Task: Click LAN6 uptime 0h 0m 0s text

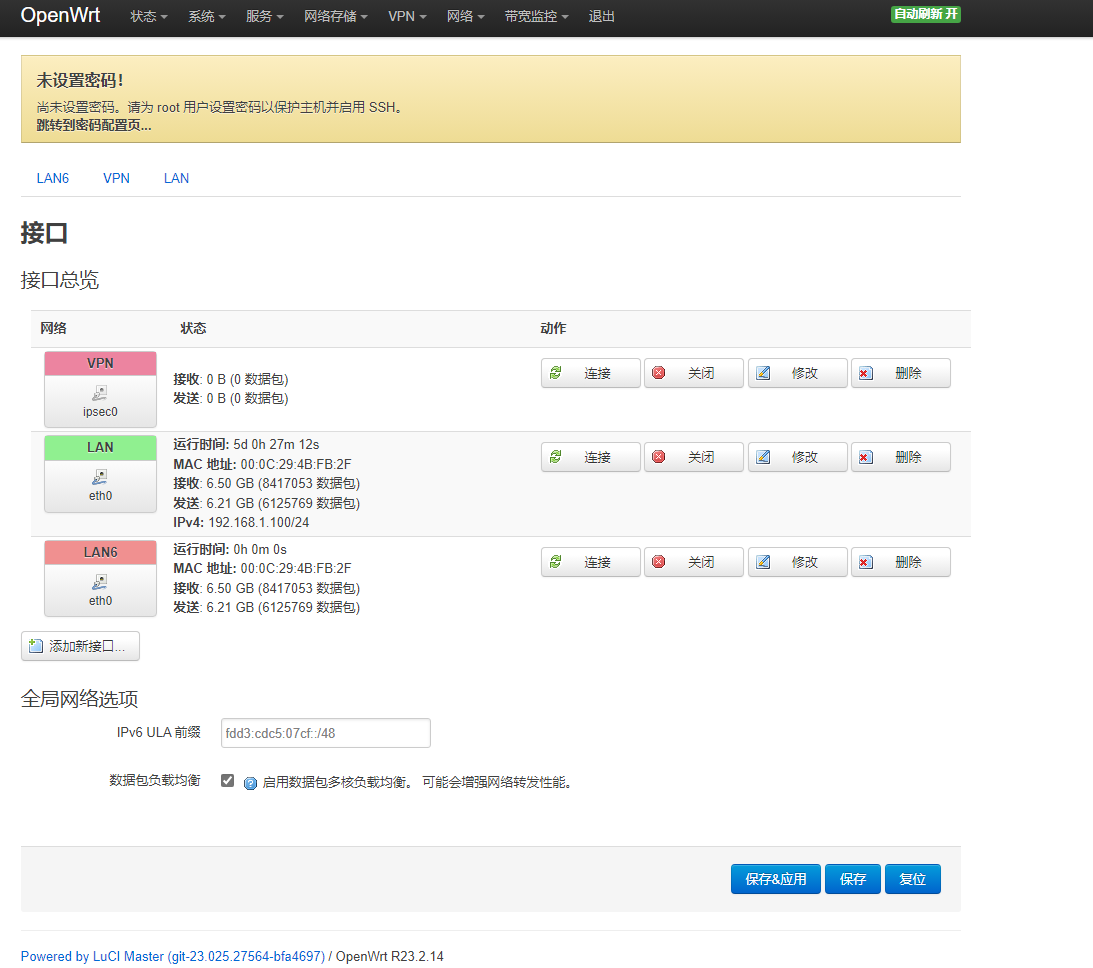Action: point(230,549)
